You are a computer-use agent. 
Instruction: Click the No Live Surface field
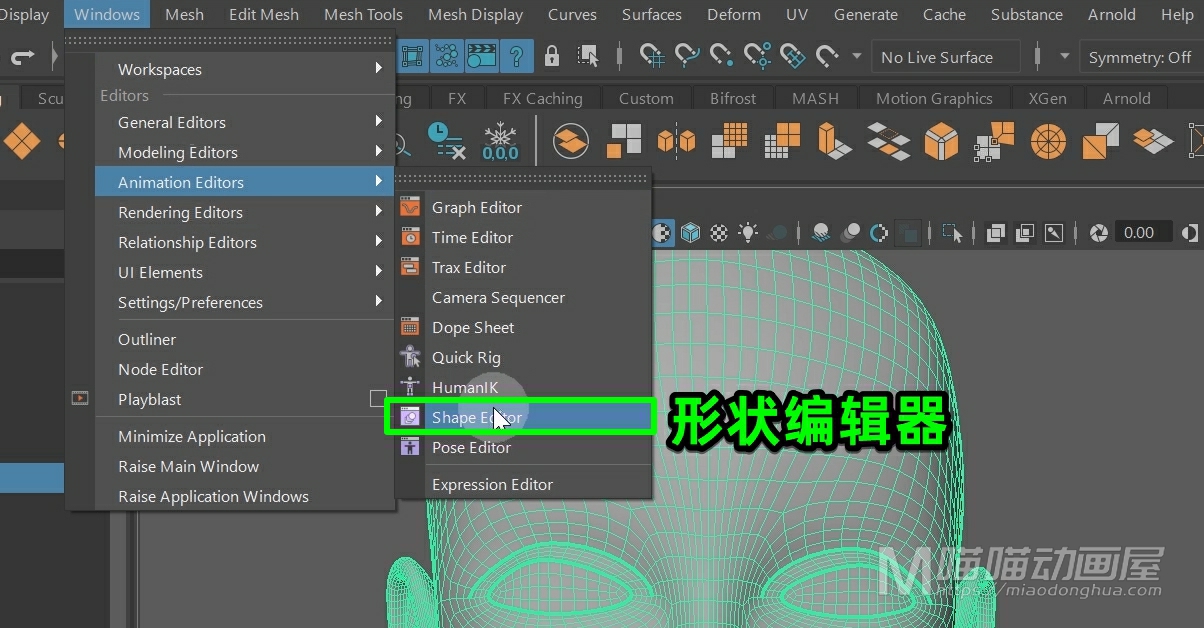945,57
